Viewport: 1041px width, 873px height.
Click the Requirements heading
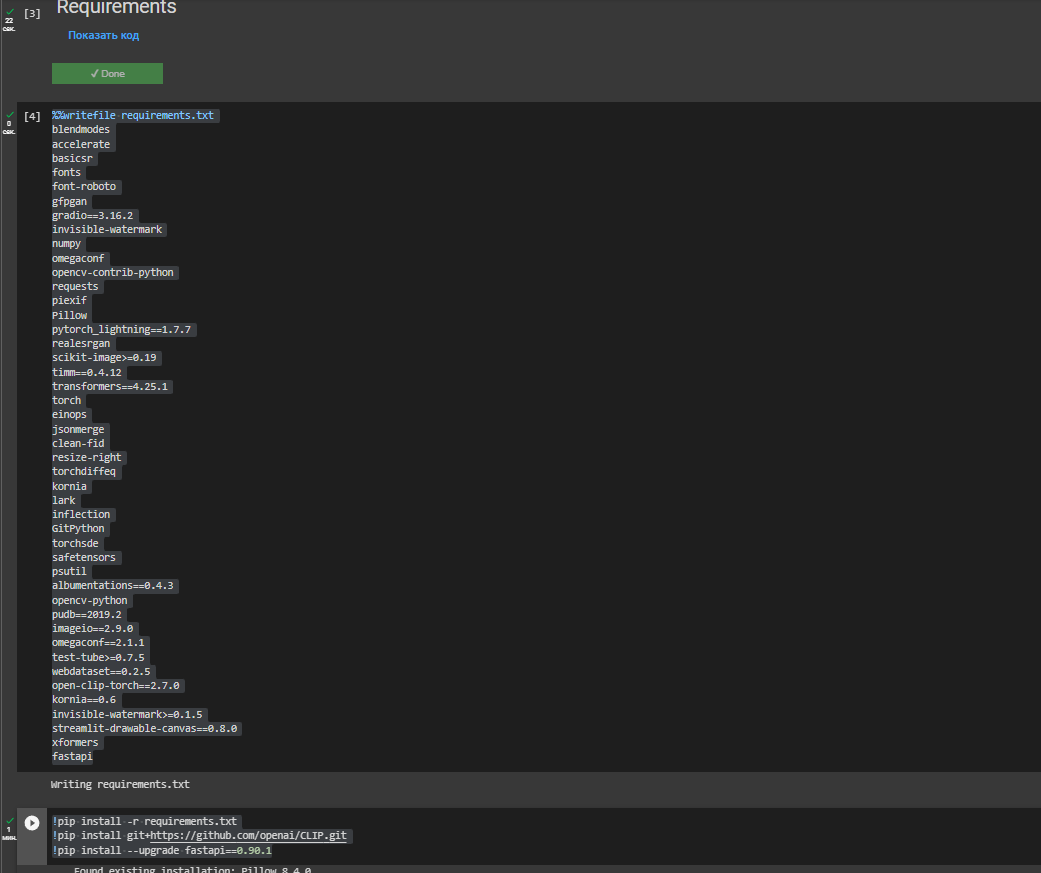(116, 8)
